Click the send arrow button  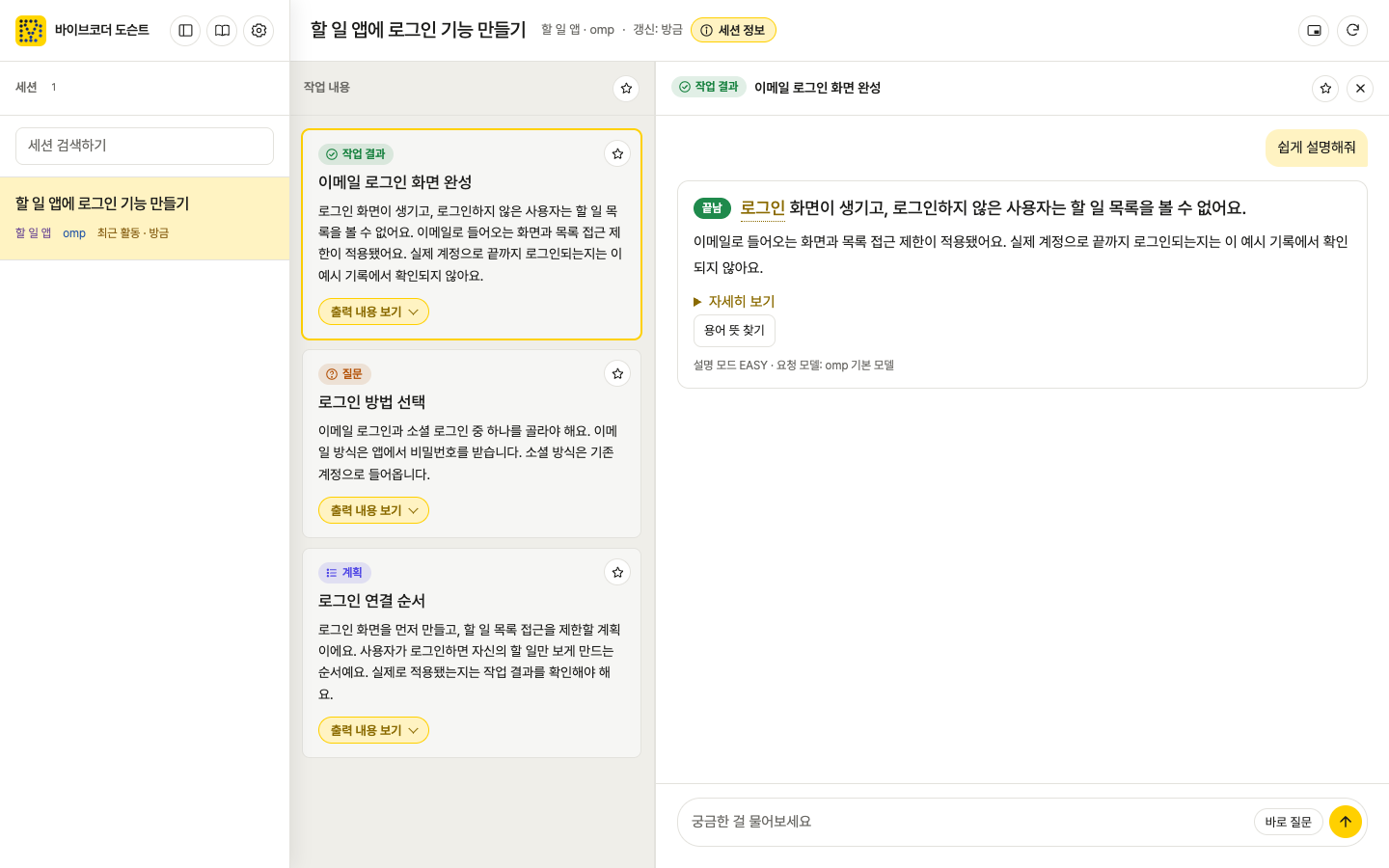1346,822
